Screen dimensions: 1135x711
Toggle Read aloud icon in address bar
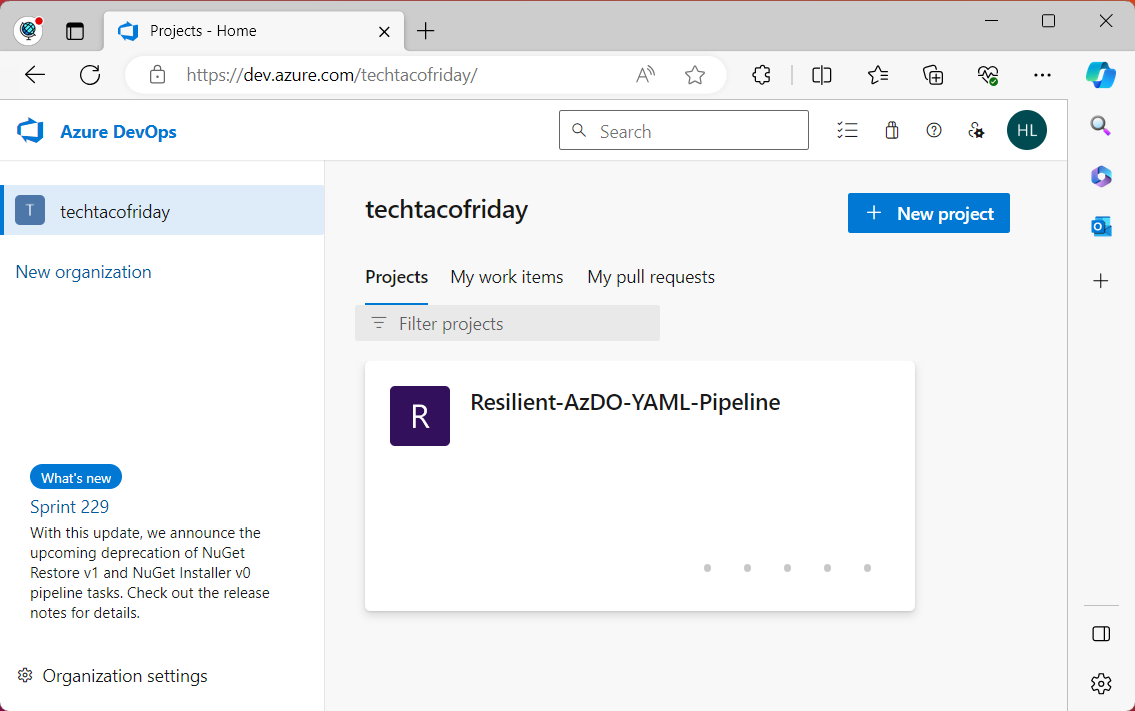[645, 75]
